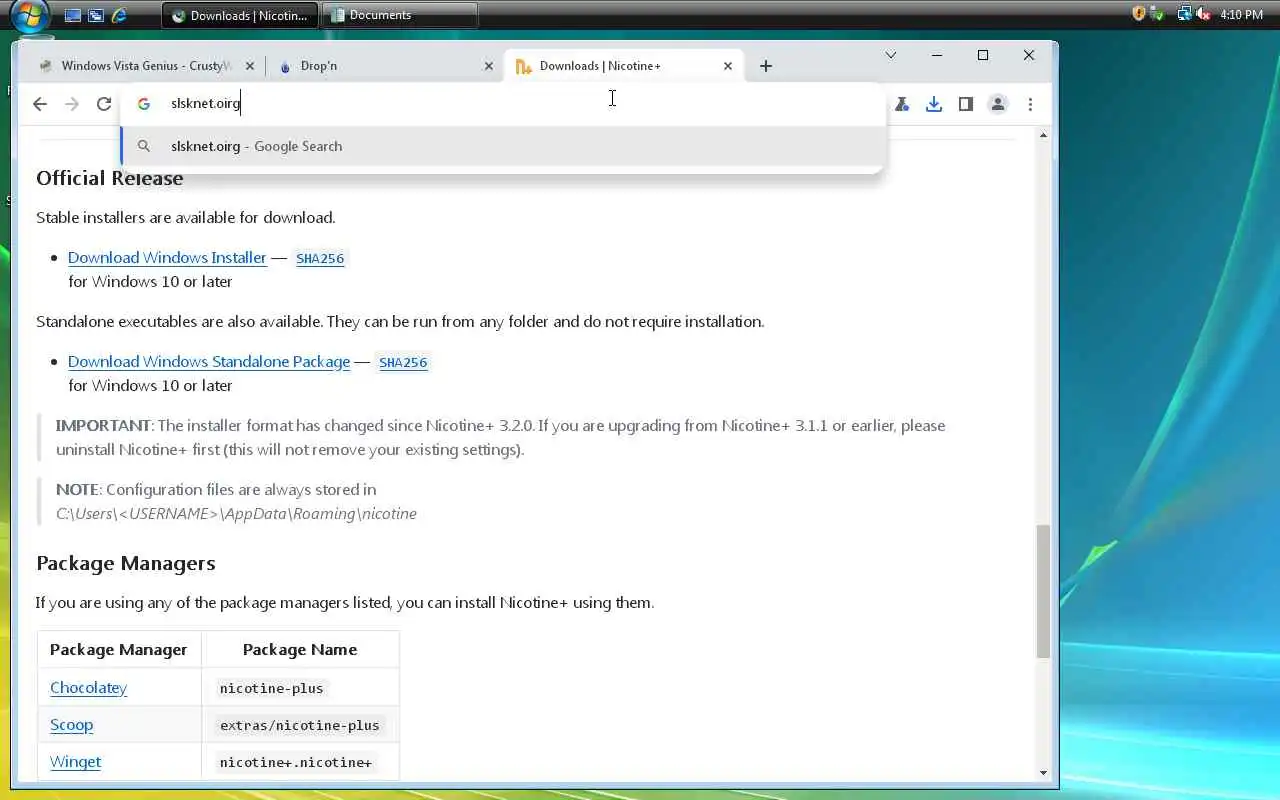Click the Show Desktop quick launch icon
Viewport: 1280px width, 800px height.
point(73,15)
